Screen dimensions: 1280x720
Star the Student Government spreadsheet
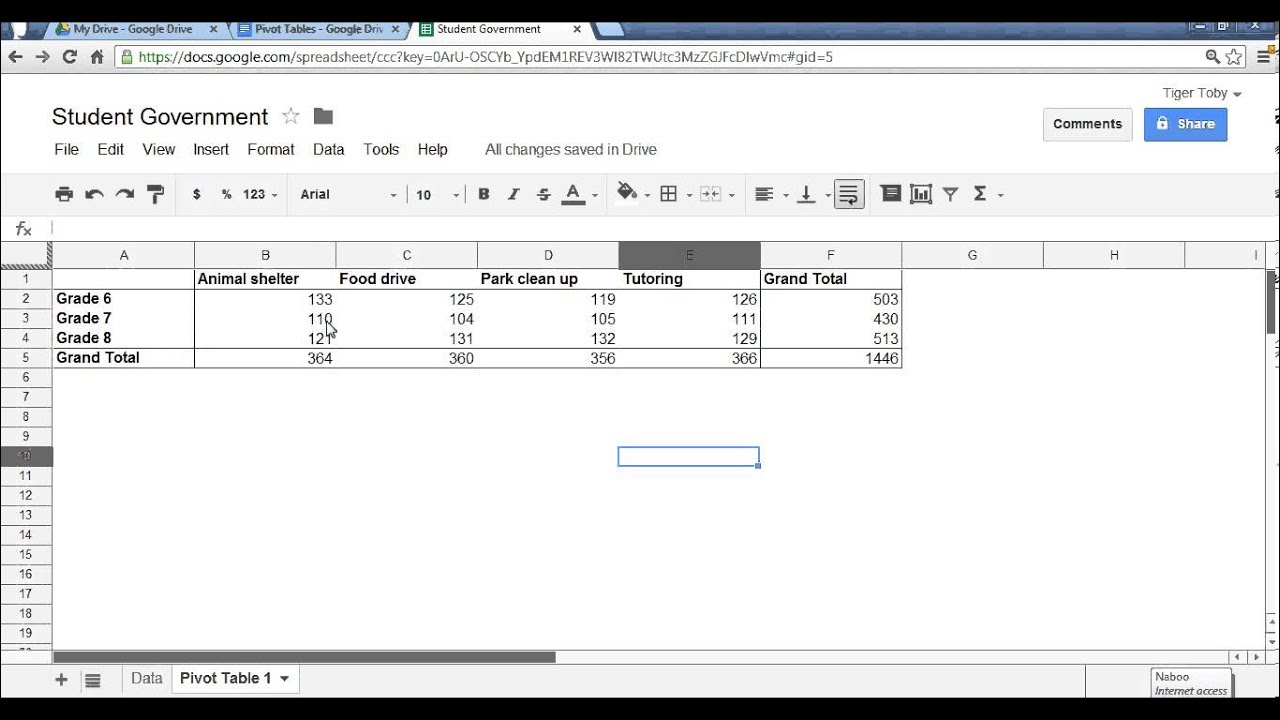click(291, 116)
